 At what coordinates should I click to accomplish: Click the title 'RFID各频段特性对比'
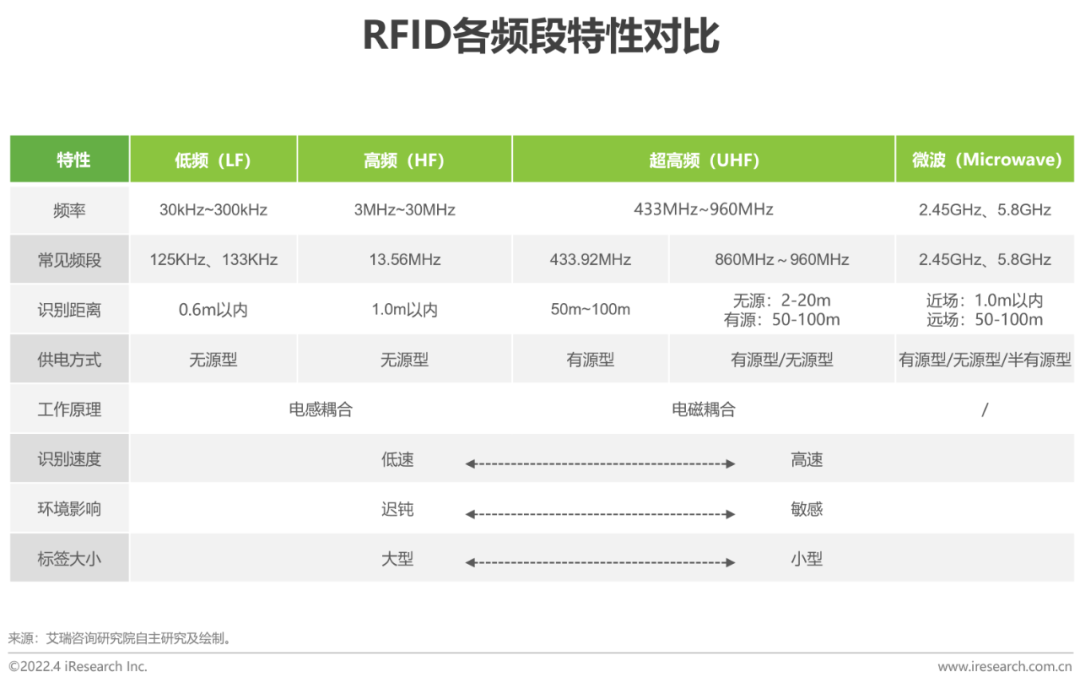[541, 36]
